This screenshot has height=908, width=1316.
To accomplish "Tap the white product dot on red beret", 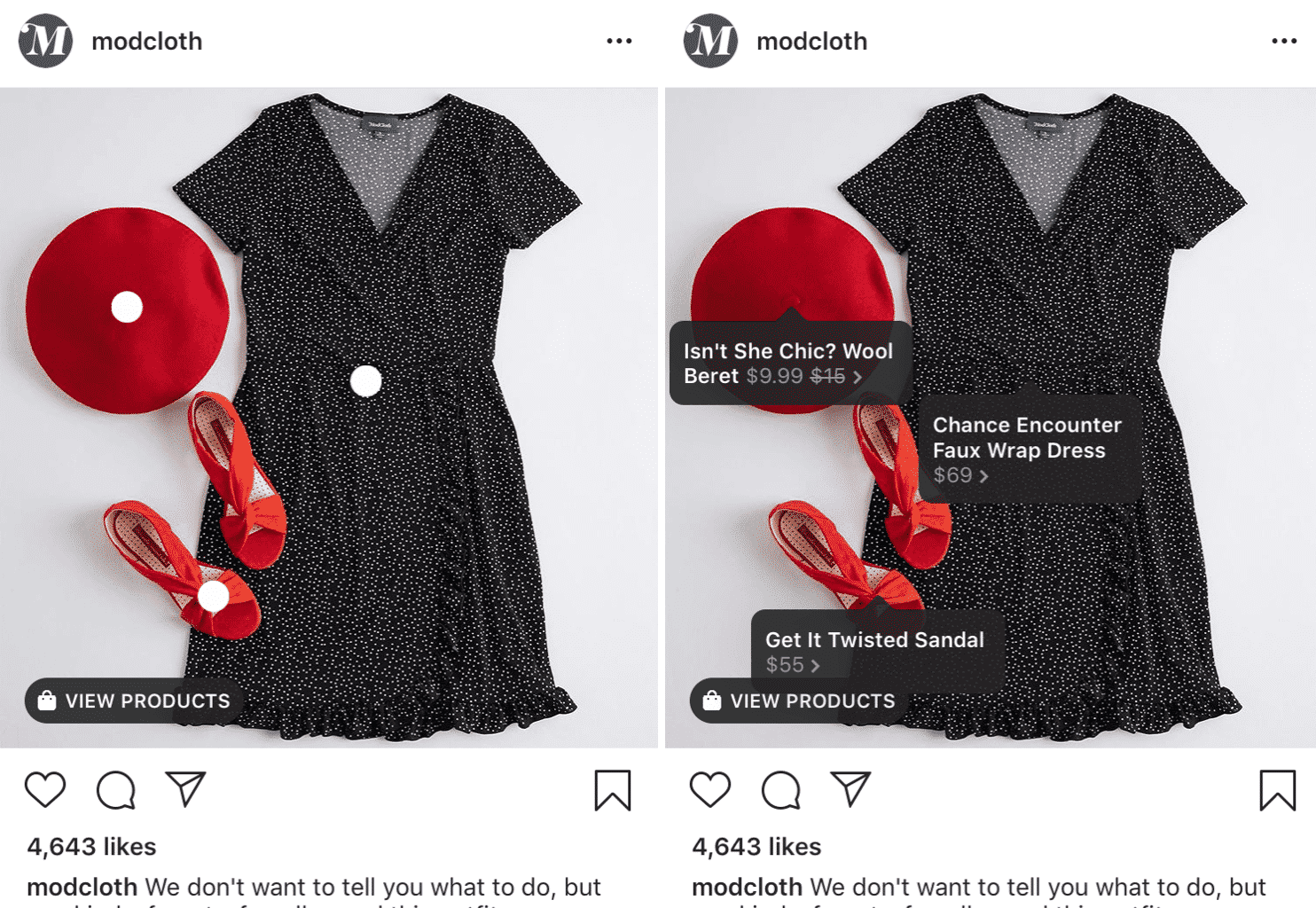I will coord(127,307).
